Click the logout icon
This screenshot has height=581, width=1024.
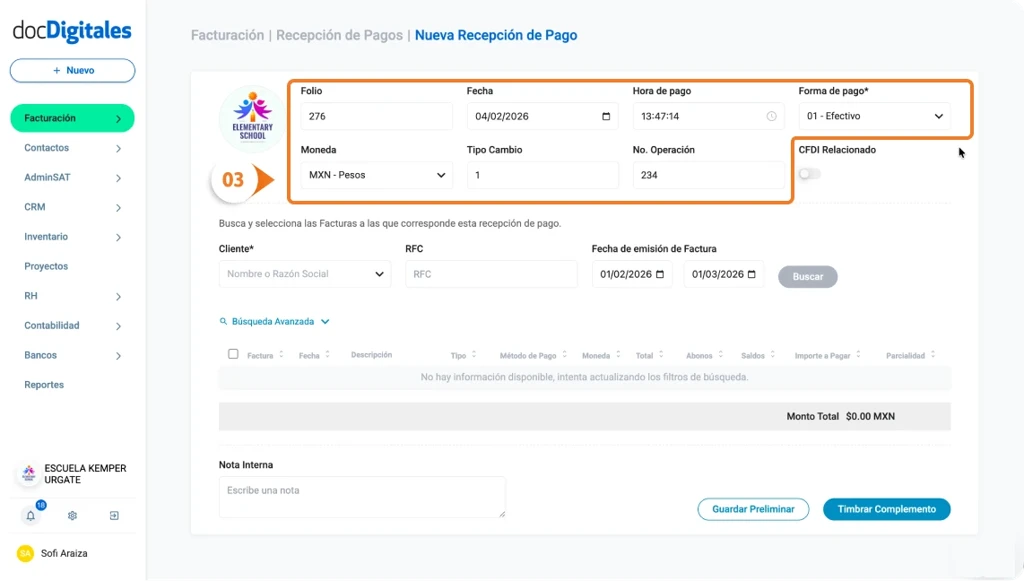pyautogui.click(x=113, y=515)
